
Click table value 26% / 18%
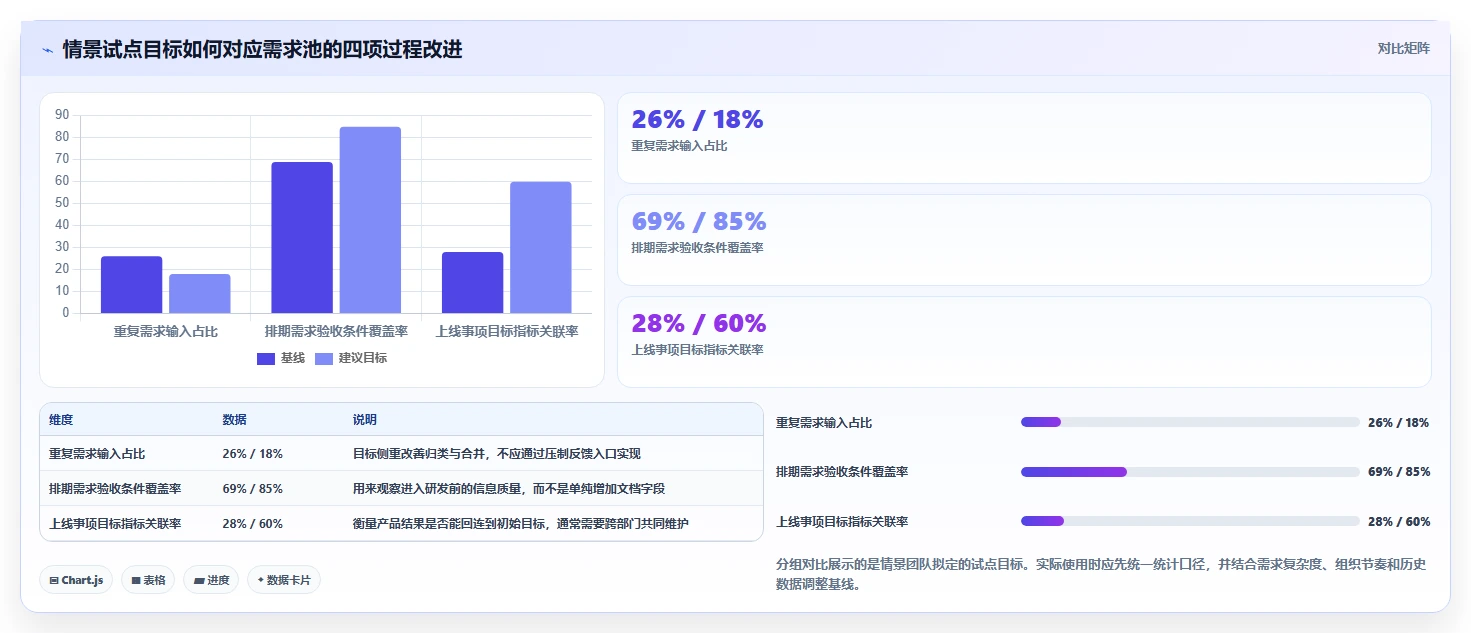click(252, 454)
